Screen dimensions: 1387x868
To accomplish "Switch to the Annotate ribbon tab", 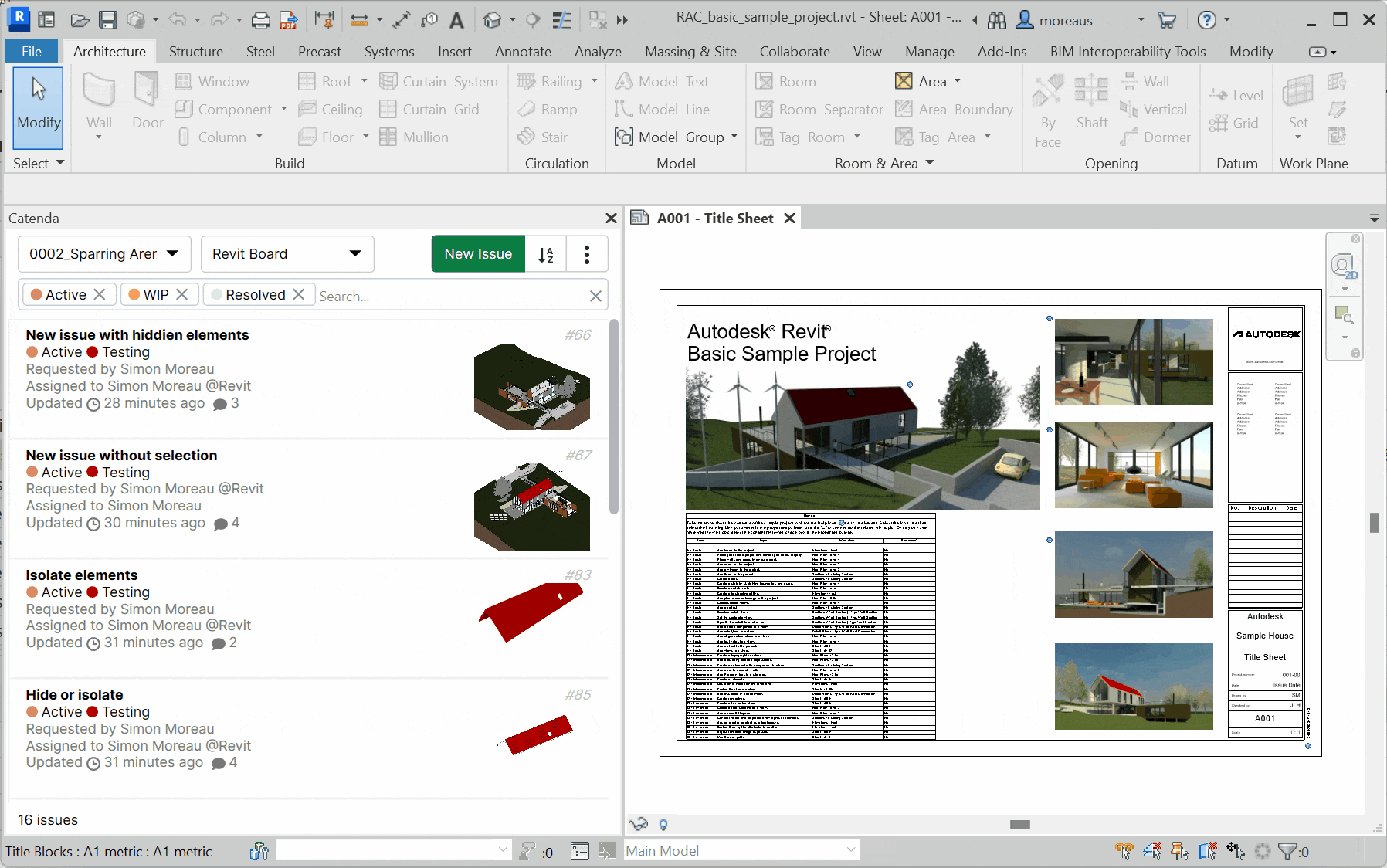I will 523,52.
